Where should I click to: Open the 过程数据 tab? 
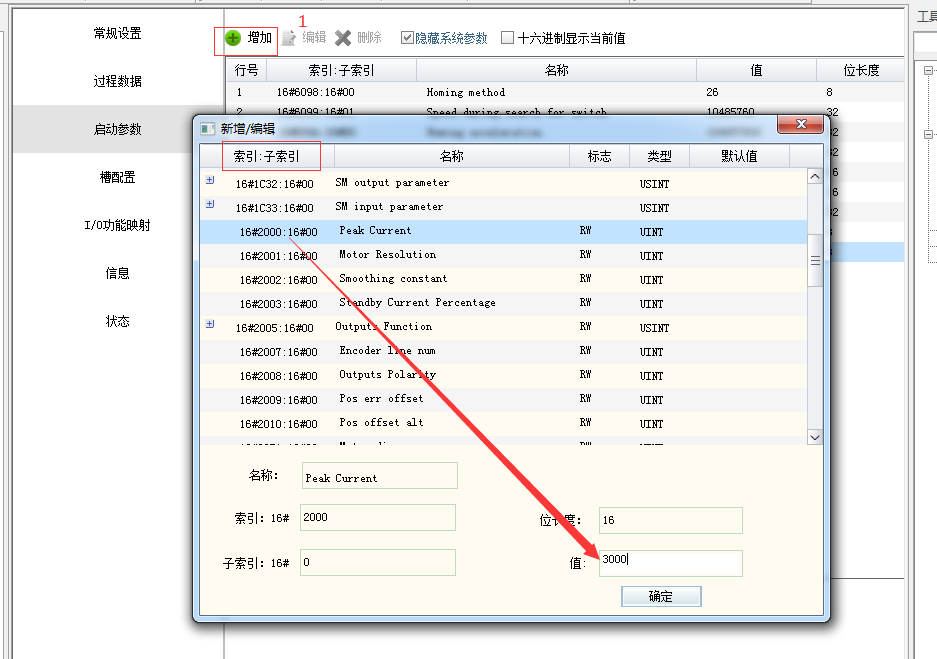pyautogui.click(x=118, y=81)
